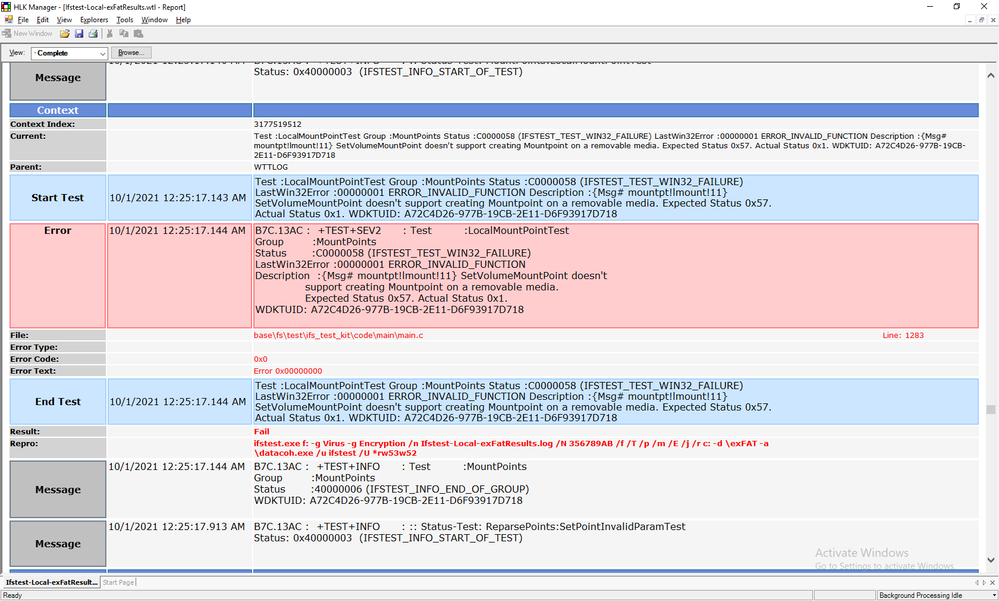Click the file path base\fs\test\ifs_test_kit\code\main\main.c
Screen dimensions: 999x601
338,335
